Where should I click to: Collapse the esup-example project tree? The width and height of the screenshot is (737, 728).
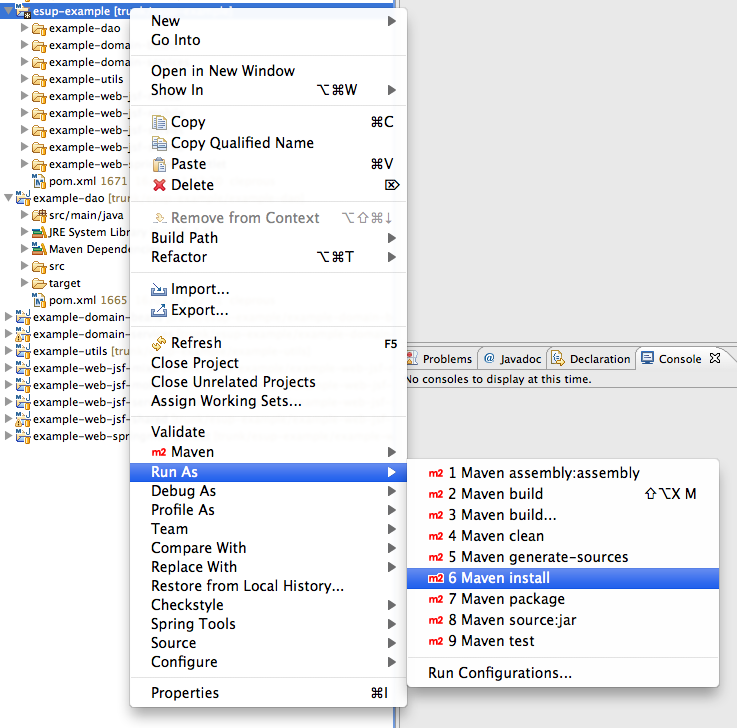[x=9, y=11]
